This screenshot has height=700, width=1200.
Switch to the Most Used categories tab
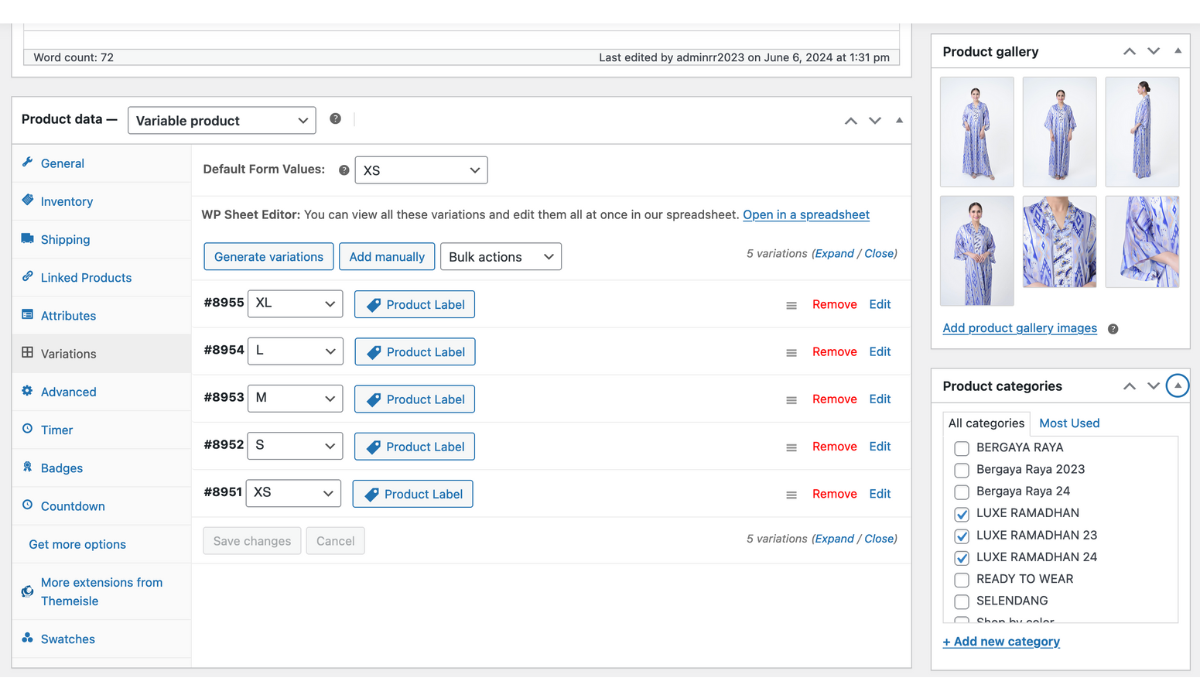tap(1069, 423)
